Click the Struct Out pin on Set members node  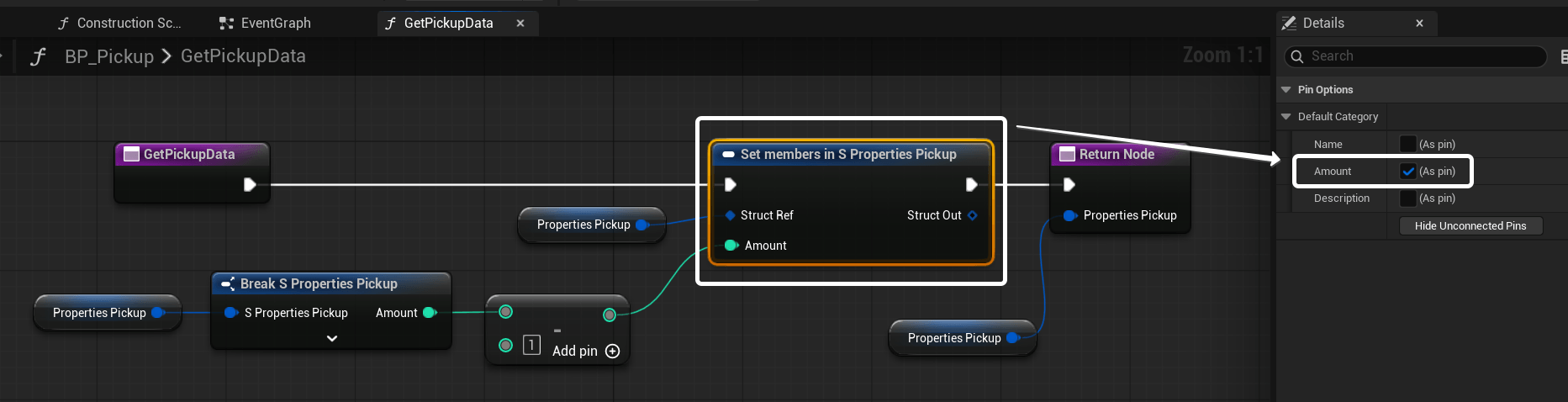click(x=973, y=215)
